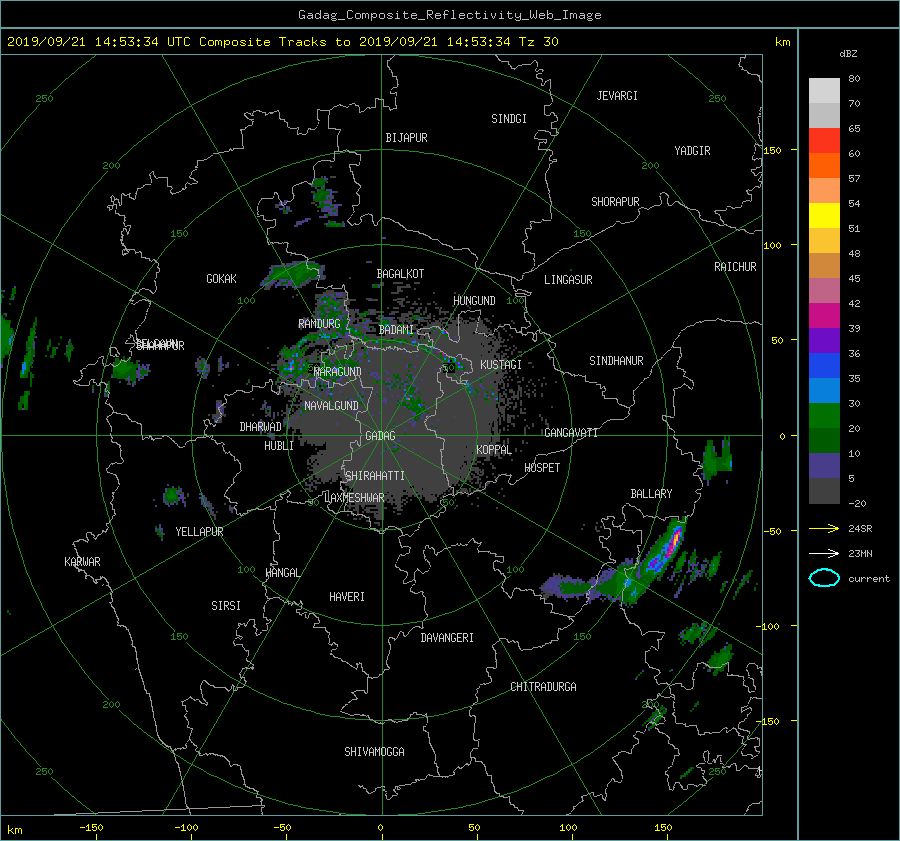Click the NAVALGUND city label
Viewport: 900px width, 841px height.
pyautogui.click(x=331, y=406)
